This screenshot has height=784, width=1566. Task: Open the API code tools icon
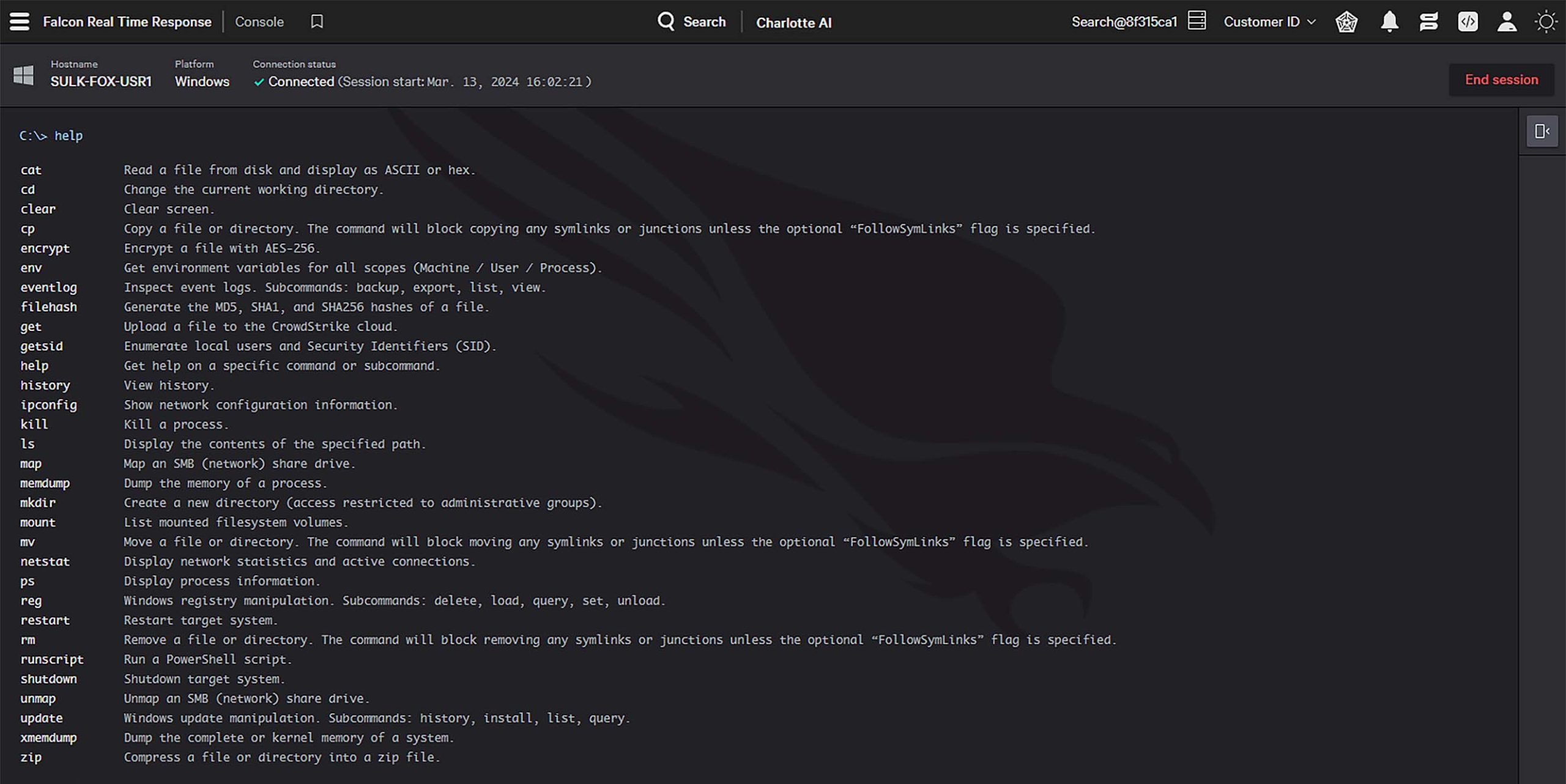click(x=1468, y=21)
